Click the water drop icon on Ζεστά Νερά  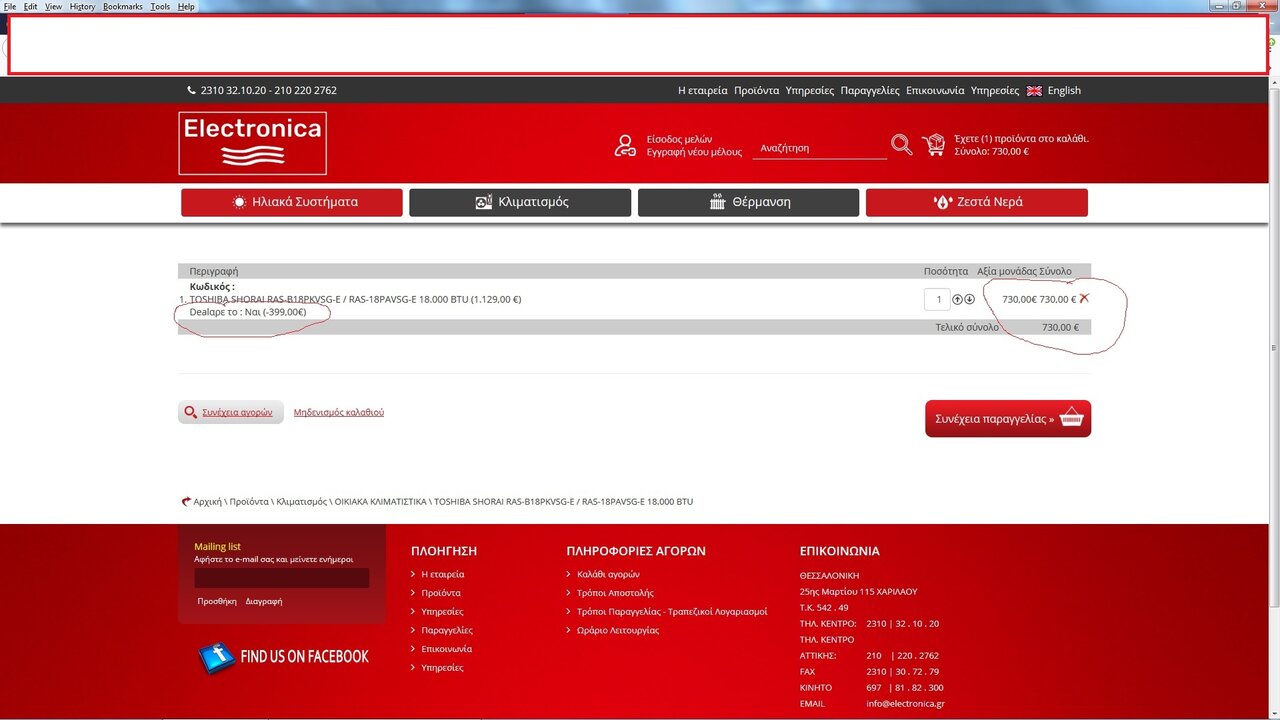tap(942, 202)
